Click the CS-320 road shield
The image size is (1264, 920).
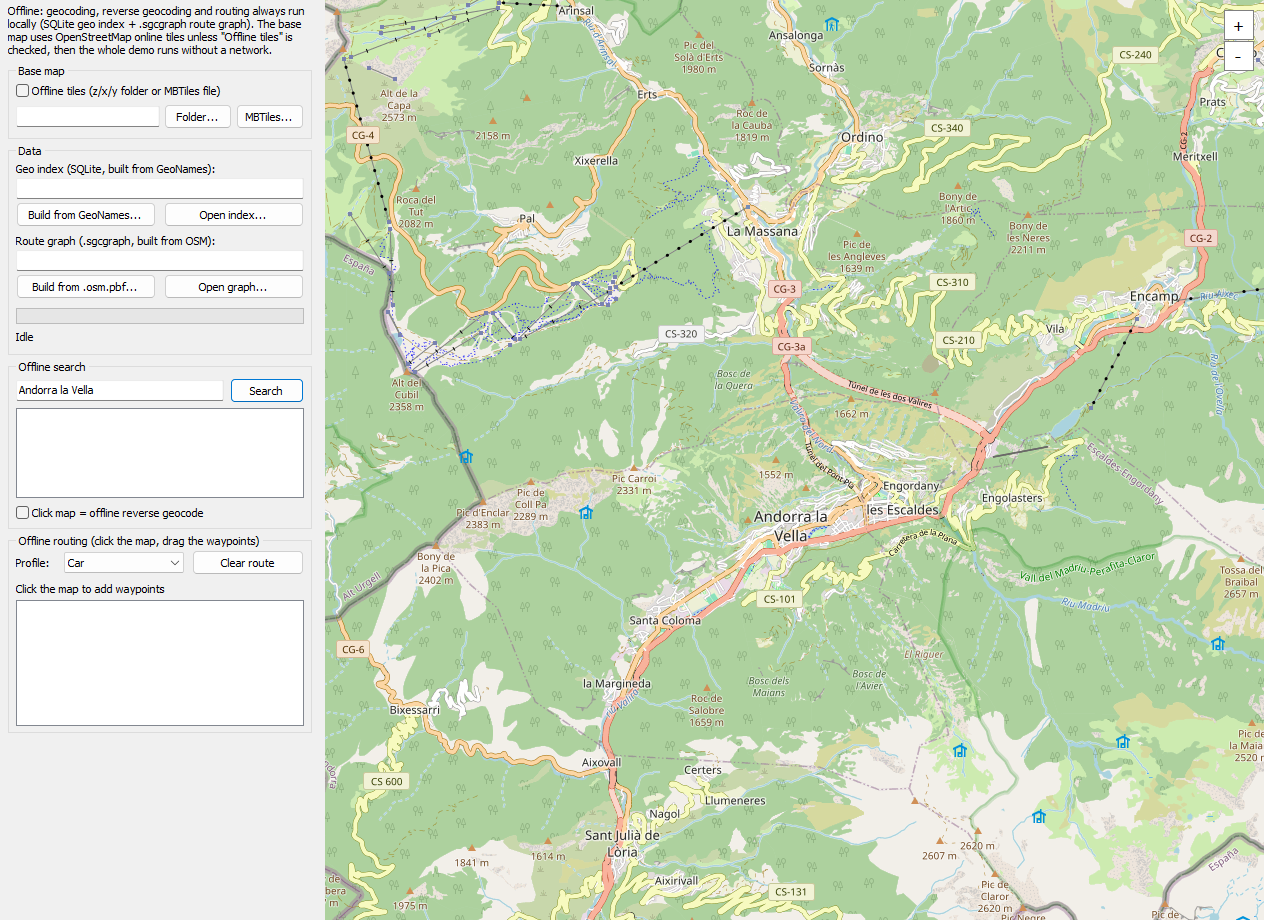[680, 334]
